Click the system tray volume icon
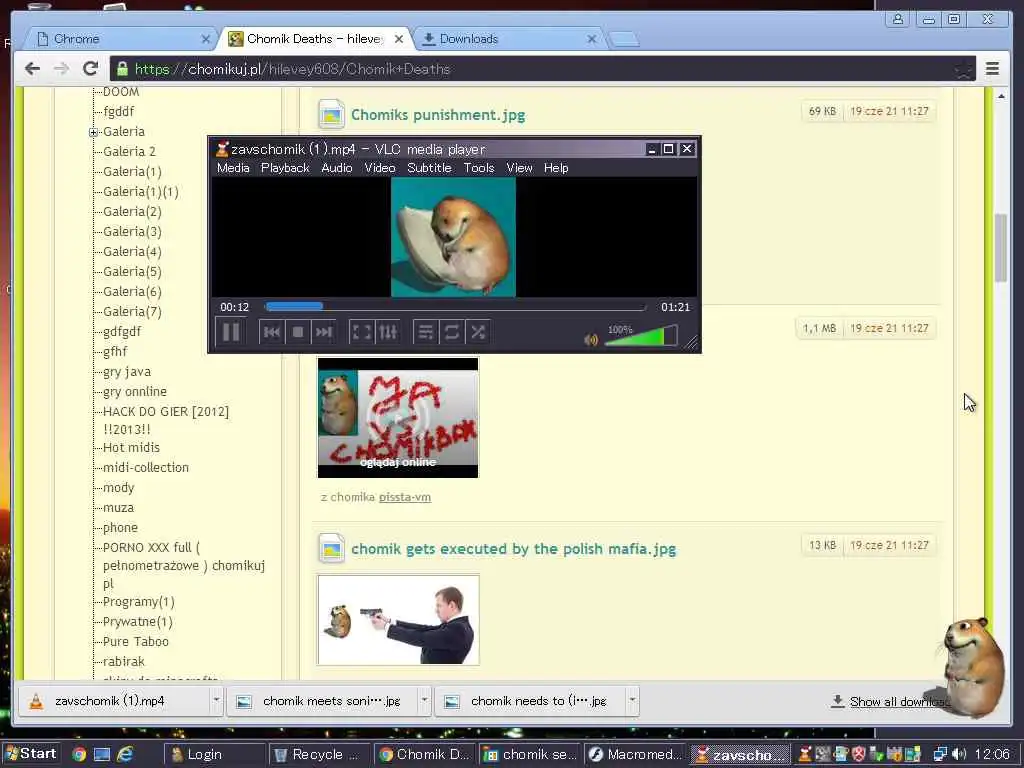This screenshot has width=1024, height=768. pyautogui.click(x=959, y=754)
